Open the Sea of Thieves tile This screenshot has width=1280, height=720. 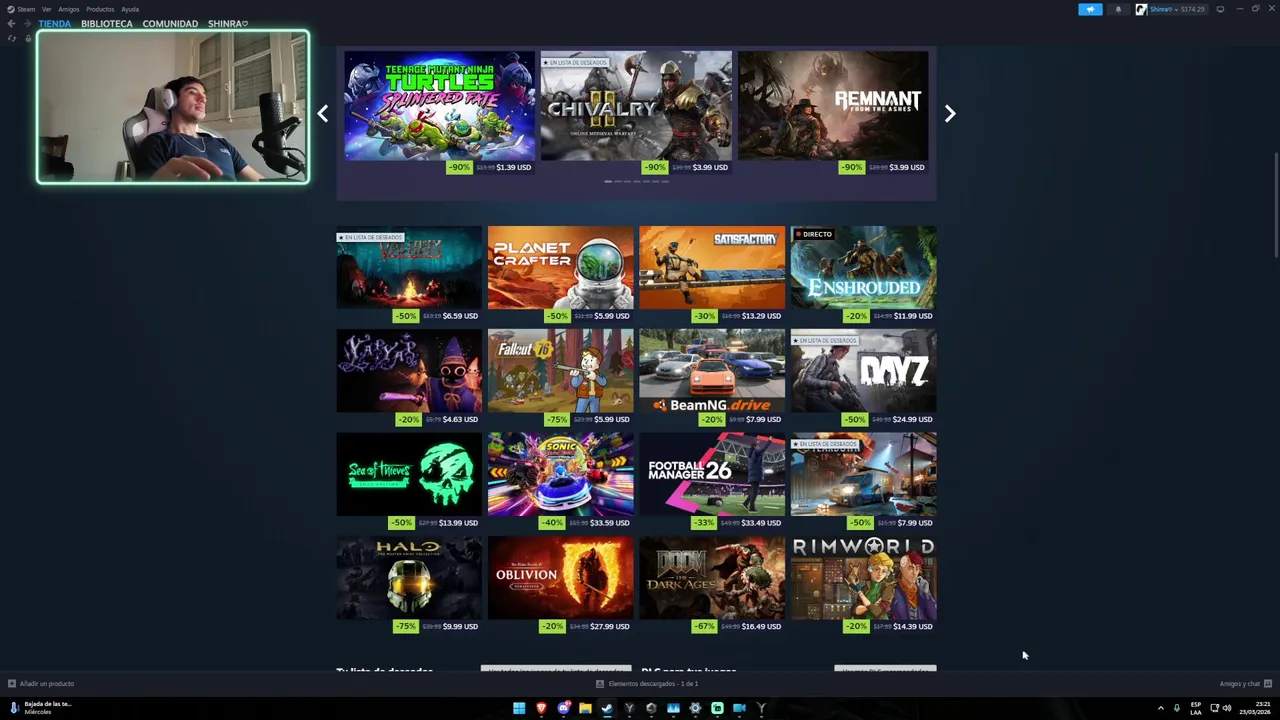click(x=409, y=474)
